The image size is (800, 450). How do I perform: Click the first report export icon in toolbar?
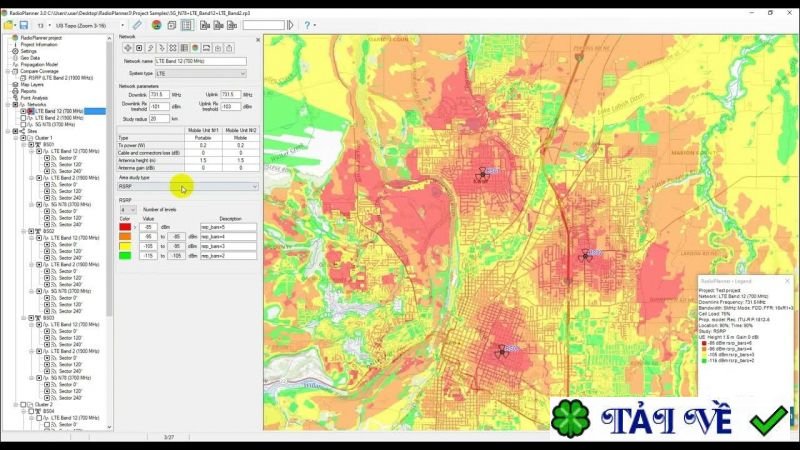205,25
